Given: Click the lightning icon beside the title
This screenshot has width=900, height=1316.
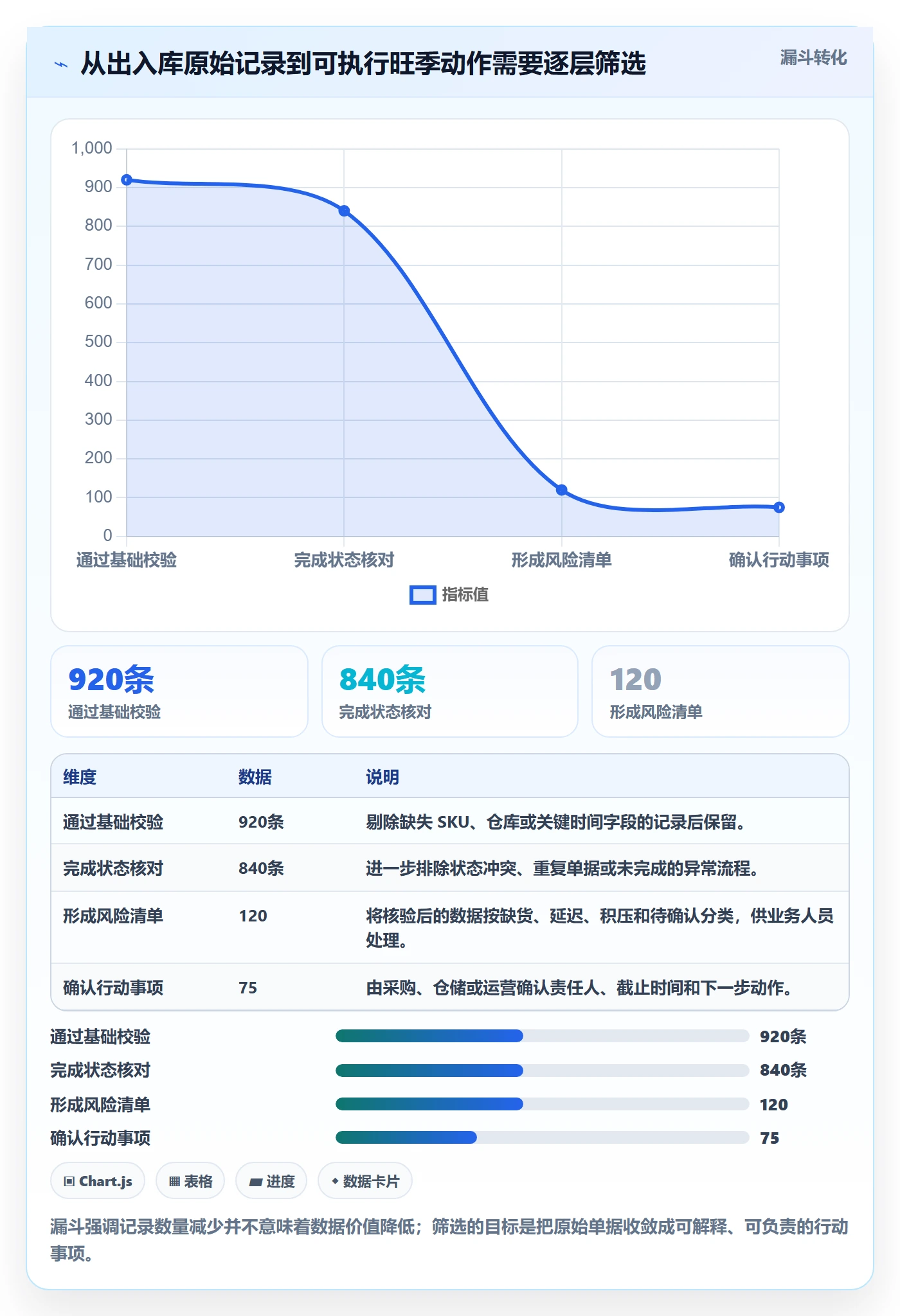Looking at the screenshot, I should [61, 64].
